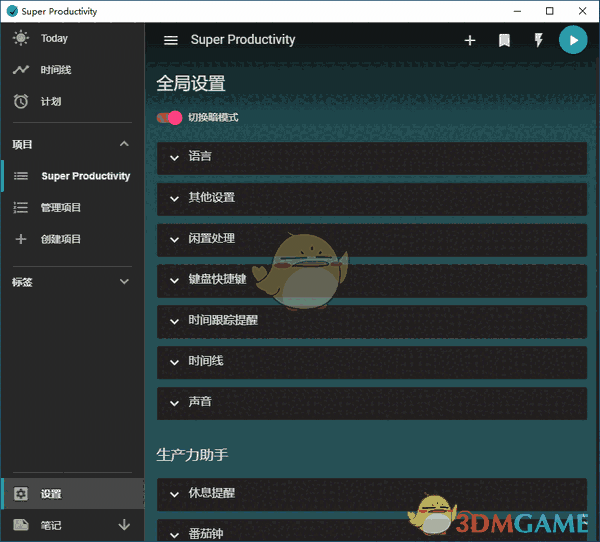The width and height of the screenshot is (600, 542).
Task: Open bookmarks with the bookmark icon
Action: point(504,40)
